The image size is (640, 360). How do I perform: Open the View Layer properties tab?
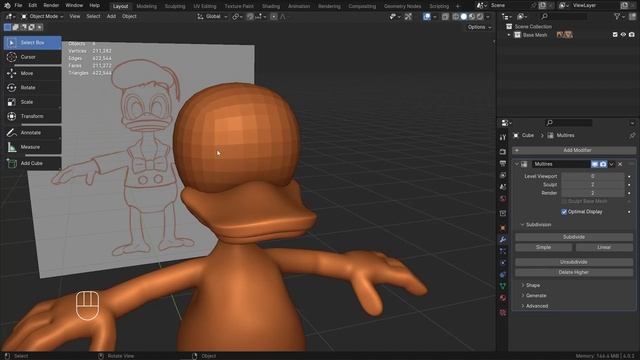pyautogui.click(x=503, y=175)
